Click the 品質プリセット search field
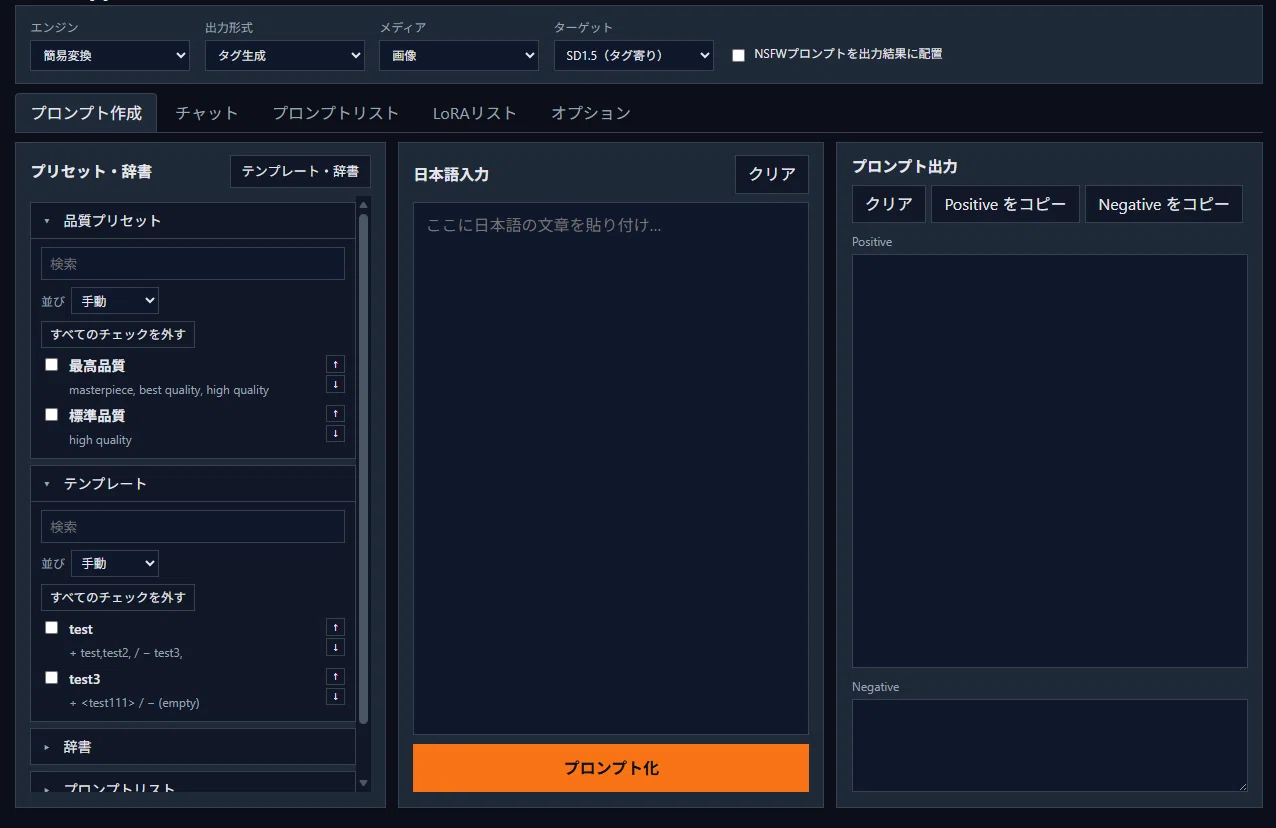 (x=193, y=264)
